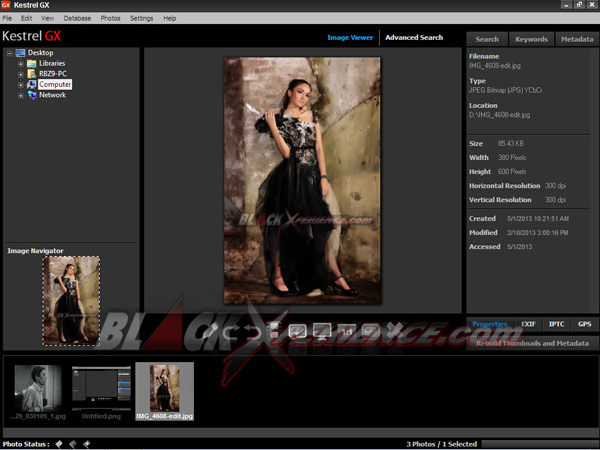The width and height of the screenshot is (600, 450).
Task: Expand the RBZ9-PC tree node
Action: 21,74
